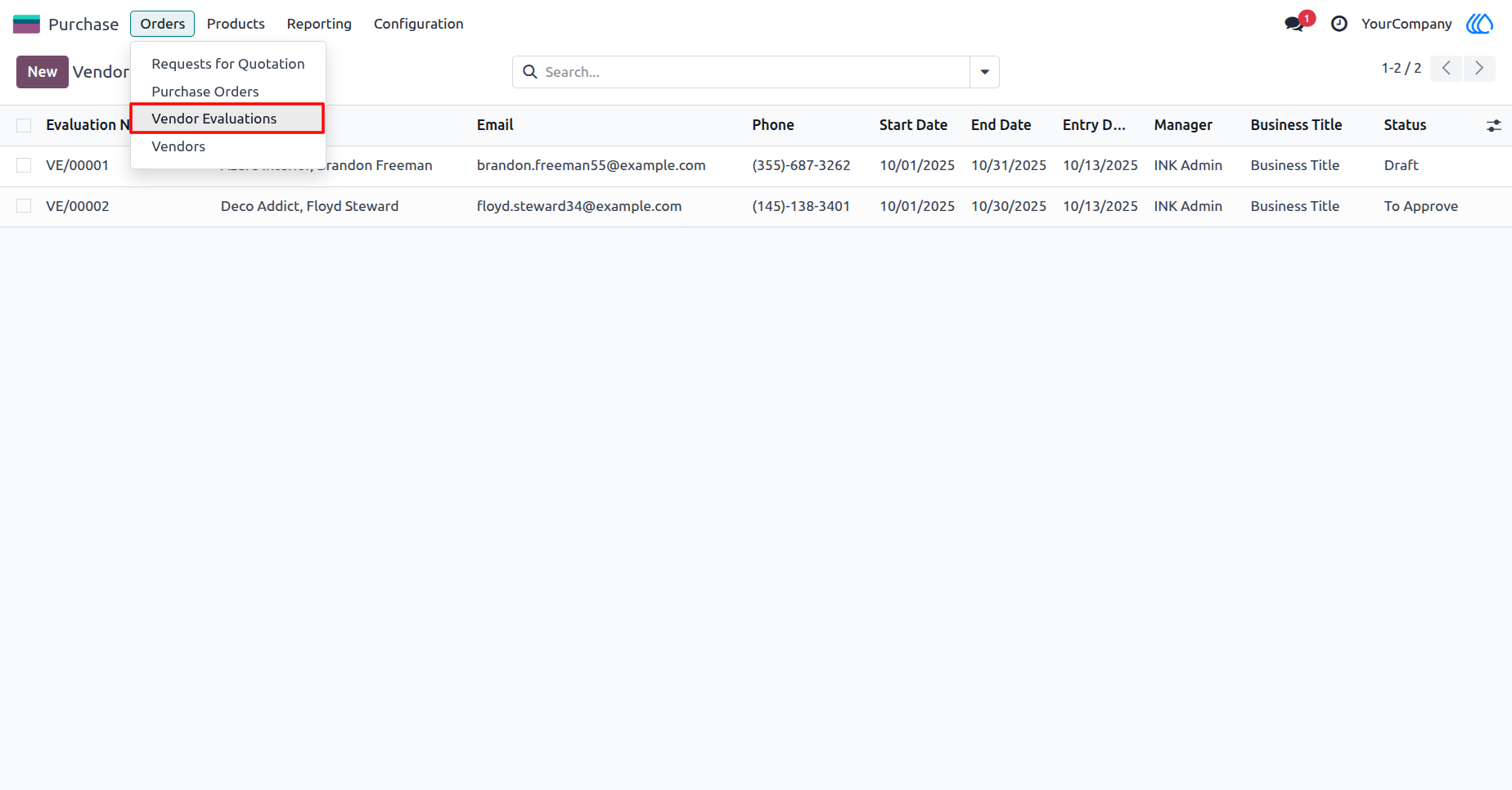Click the 1-2 / 2 pager counter

tap(1402, 68)
